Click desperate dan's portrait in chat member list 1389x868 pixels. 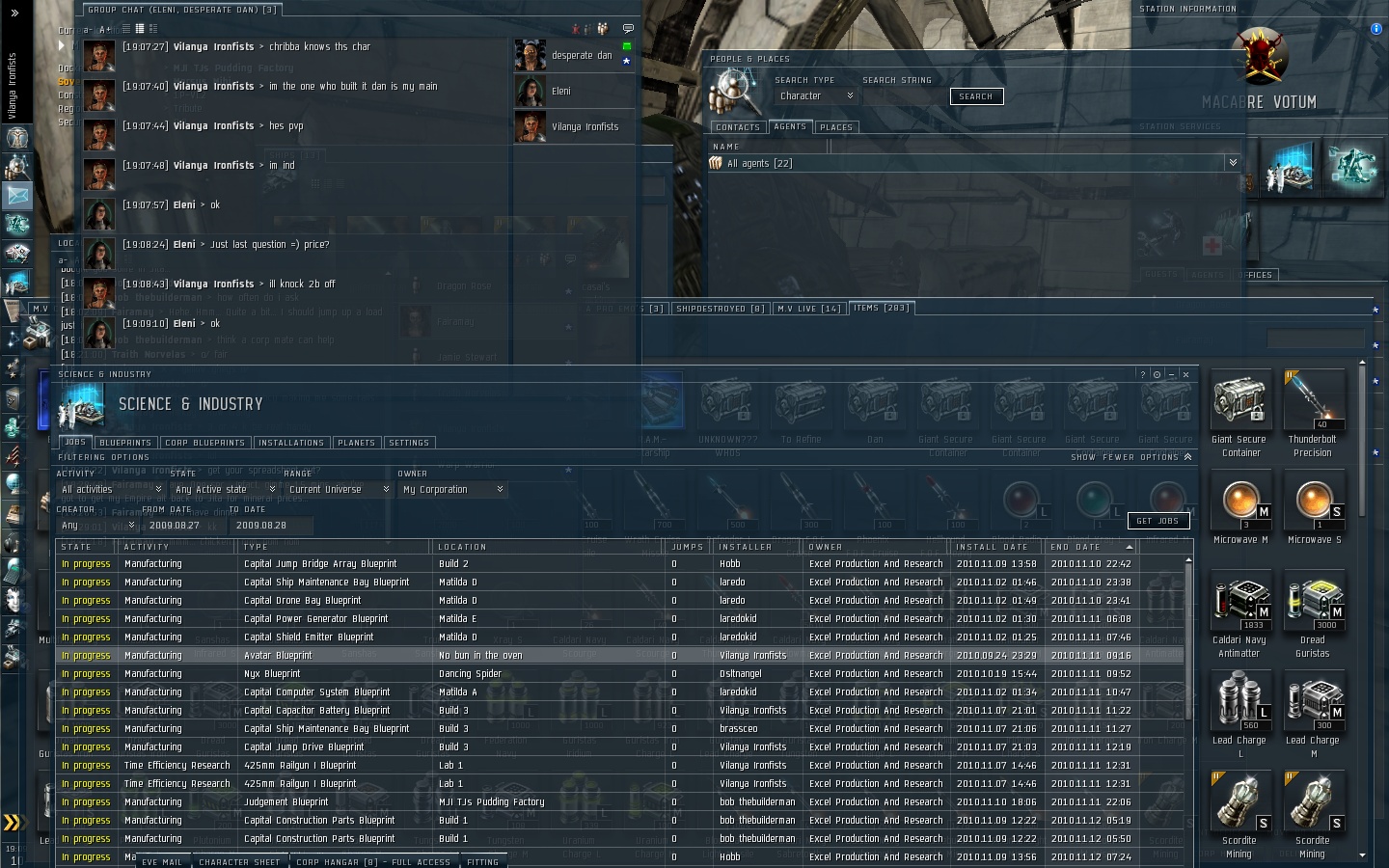coord(531,55)
